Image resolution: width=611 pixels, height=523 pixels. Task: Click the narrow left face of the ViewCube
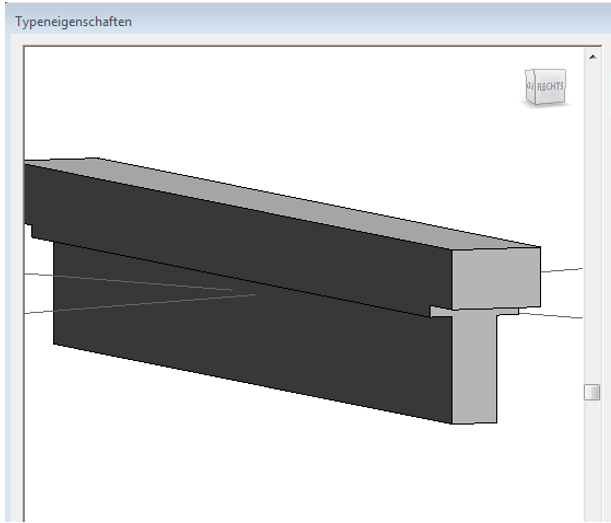[531, 88]
